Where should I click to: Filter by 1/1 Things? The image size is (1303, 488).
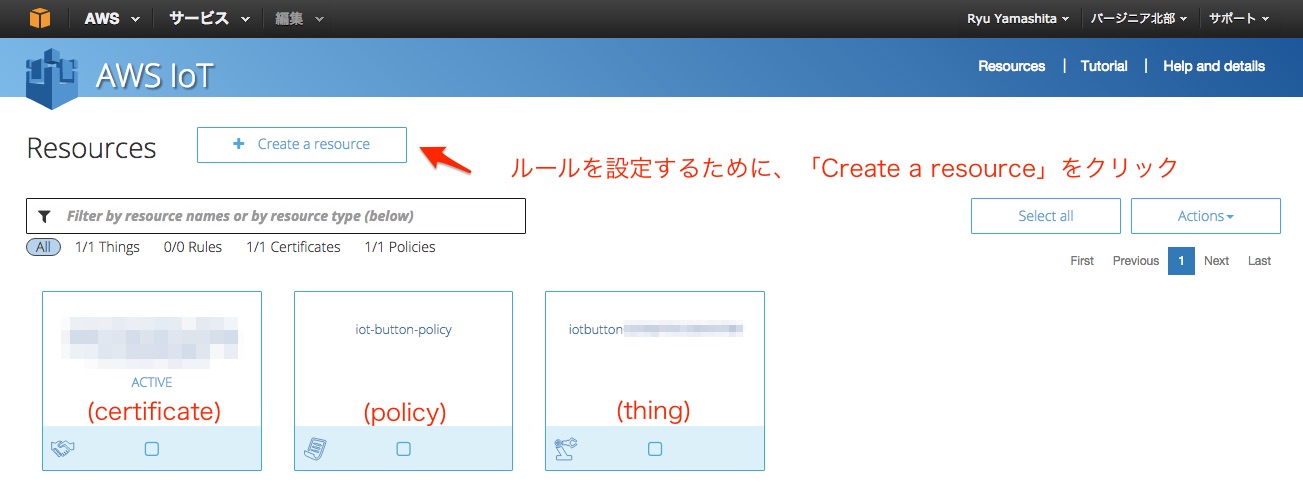click(107, 247)
